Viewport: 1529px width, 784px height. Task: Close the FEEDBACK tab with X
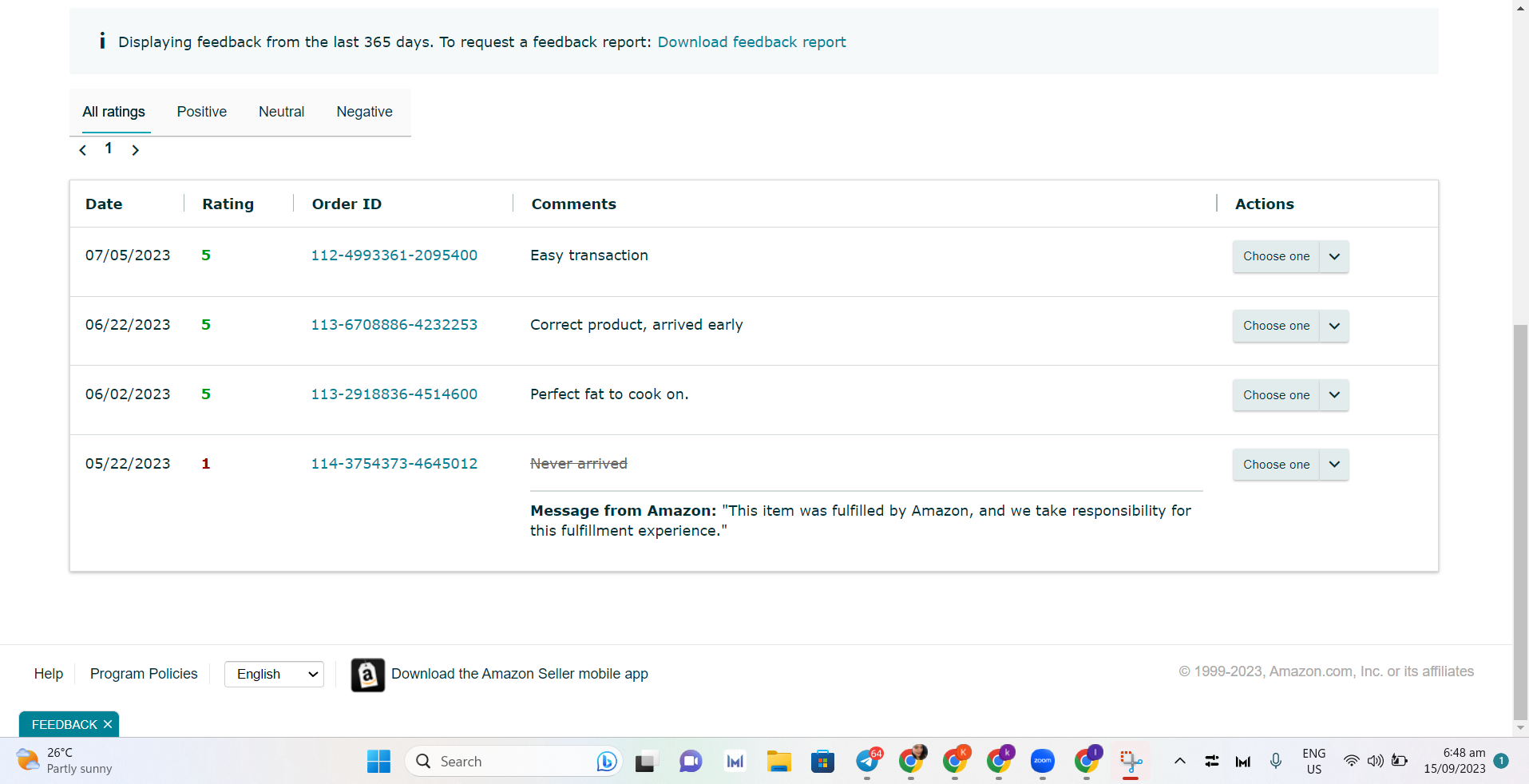[108, 724]
